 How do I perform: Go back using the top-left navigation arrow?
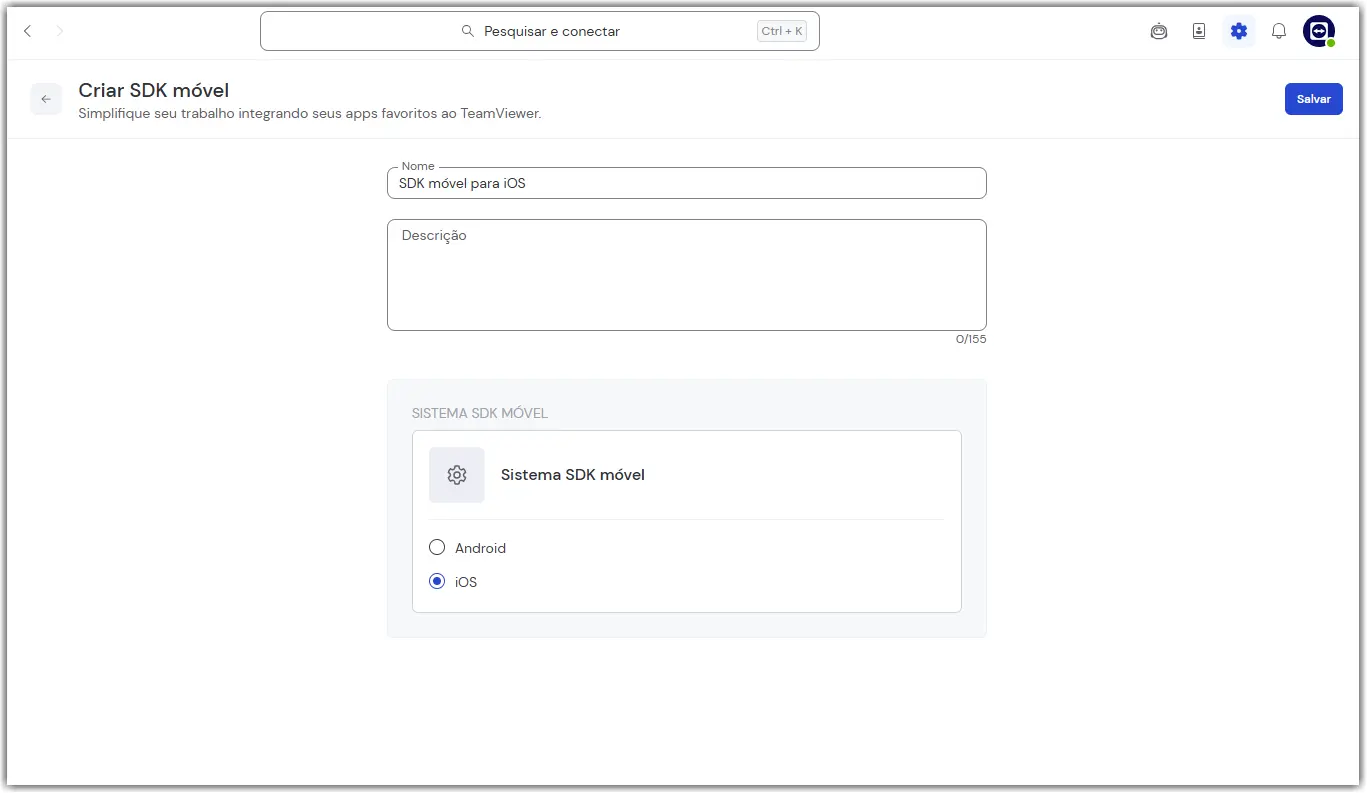coord(28,31)
